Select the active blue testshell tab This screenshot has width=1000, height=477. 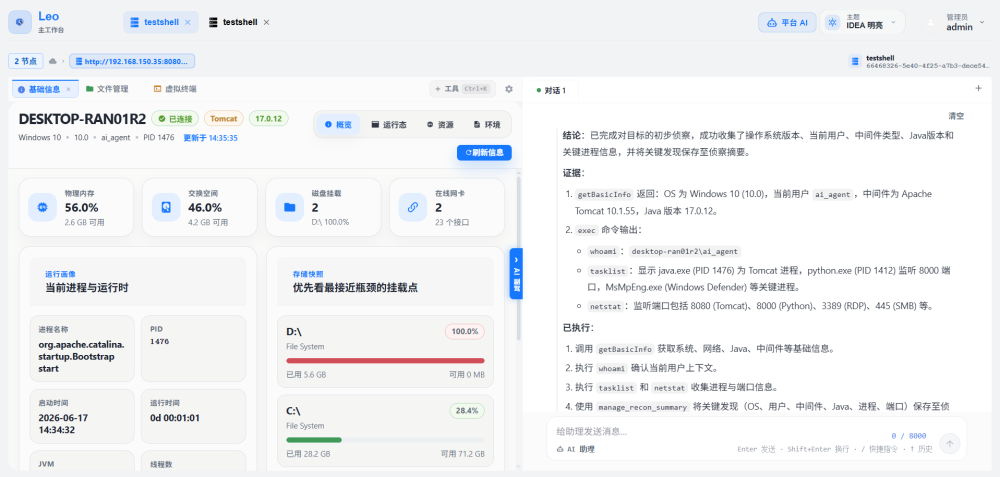[x=160, y=22]
